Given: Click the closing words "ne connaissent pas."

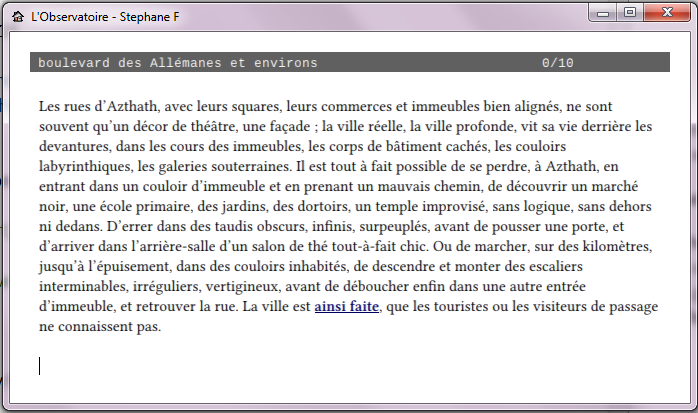Looking at the screenshot, I should click(x=100, y=327).
